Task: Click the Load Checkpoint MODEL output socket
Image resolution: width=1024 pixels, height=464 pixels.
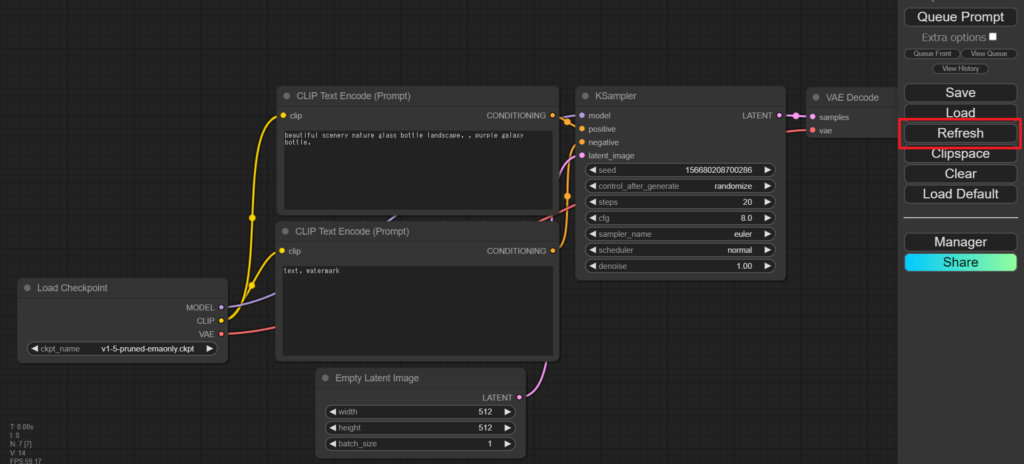Action: pos(221,307)
